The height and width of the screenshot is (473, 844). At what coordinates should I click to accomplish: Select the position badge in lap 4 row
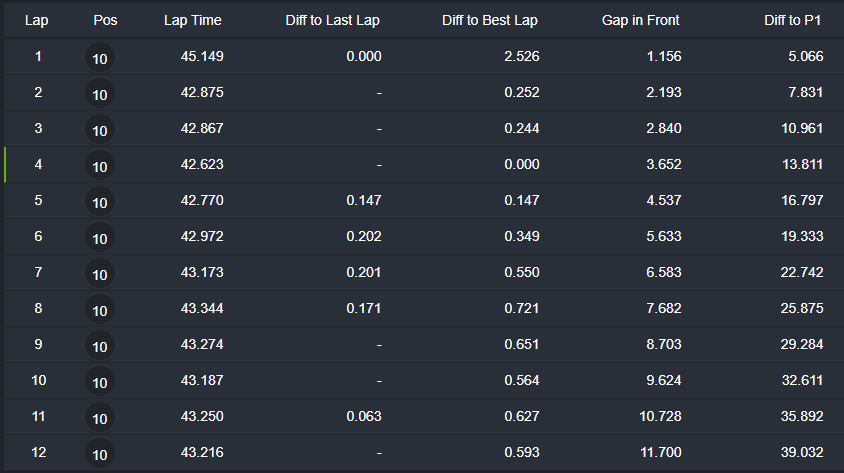pos(100,166)
